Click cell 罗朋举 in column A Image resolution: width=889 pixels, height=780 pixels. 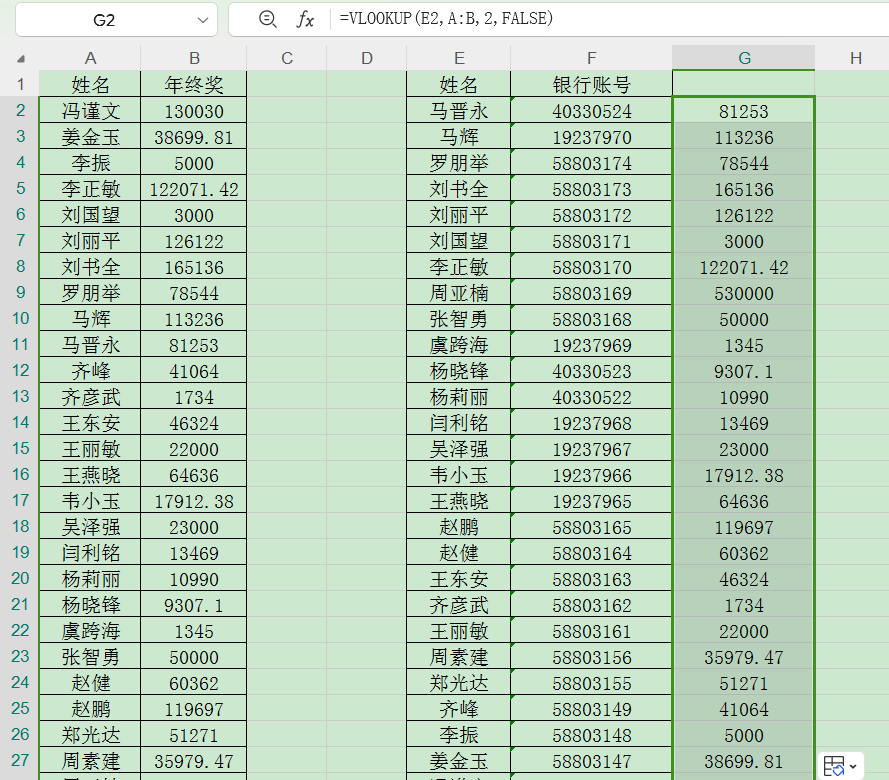click(90, 293)
